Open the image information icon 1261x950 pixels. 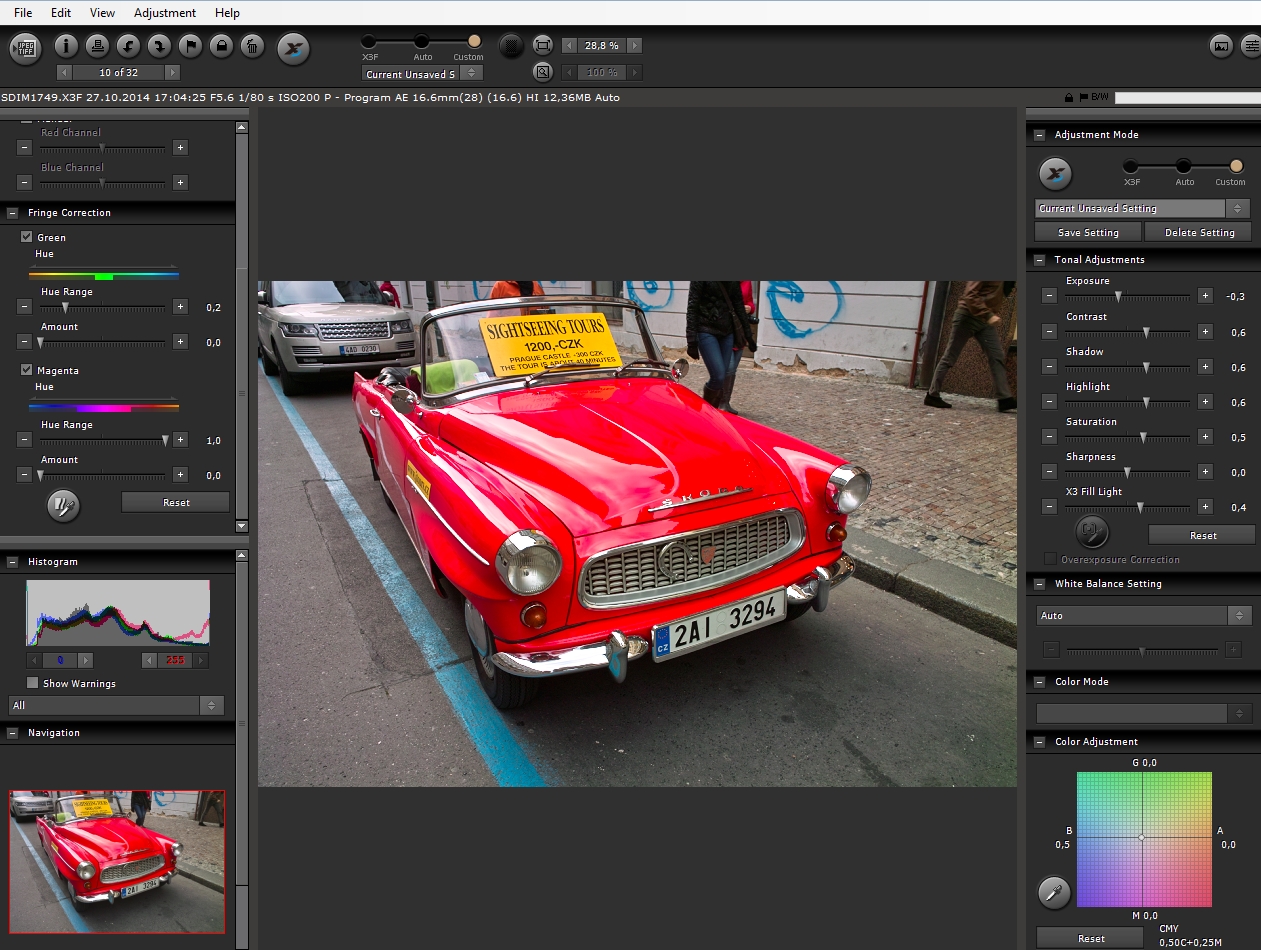pyautogui.click(x=66, y=46)
